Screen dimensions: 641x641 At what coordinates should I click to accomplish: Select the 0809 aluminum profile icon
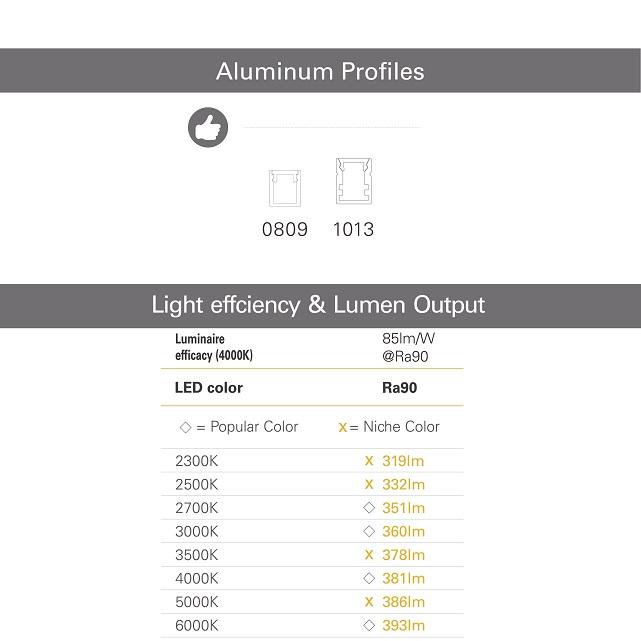pyautogui.click(x=286, y=188)
